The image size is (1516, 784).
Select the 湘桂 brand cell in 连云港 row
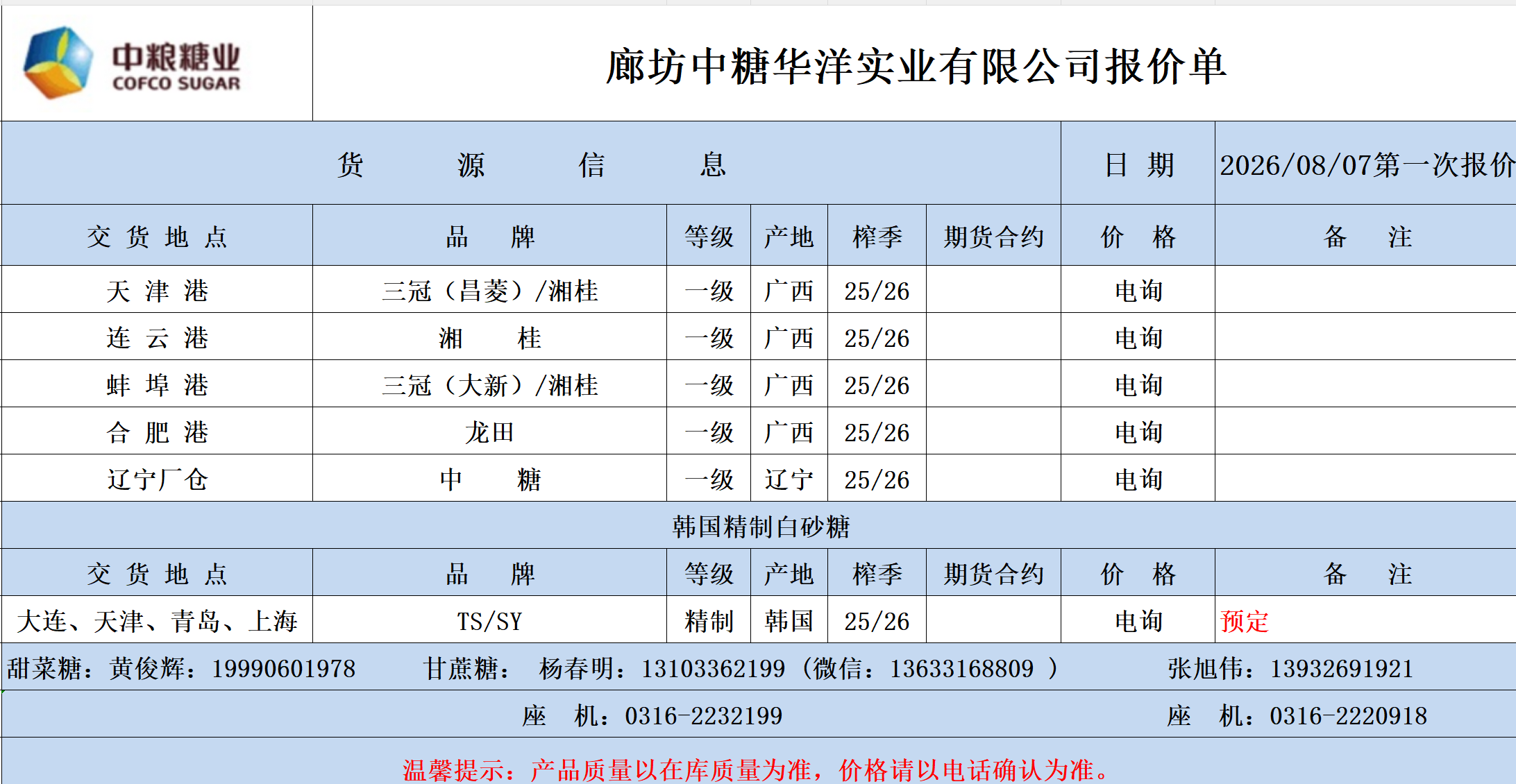tap(489, 337)
